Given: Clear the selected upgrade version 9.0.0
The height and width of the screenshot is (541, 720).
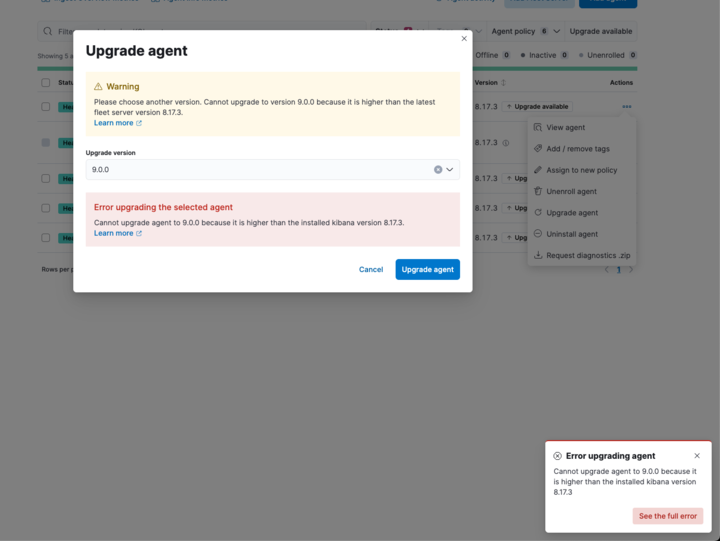Looking at the screenshot, I should pyautogui.click(x=438, y=170).
